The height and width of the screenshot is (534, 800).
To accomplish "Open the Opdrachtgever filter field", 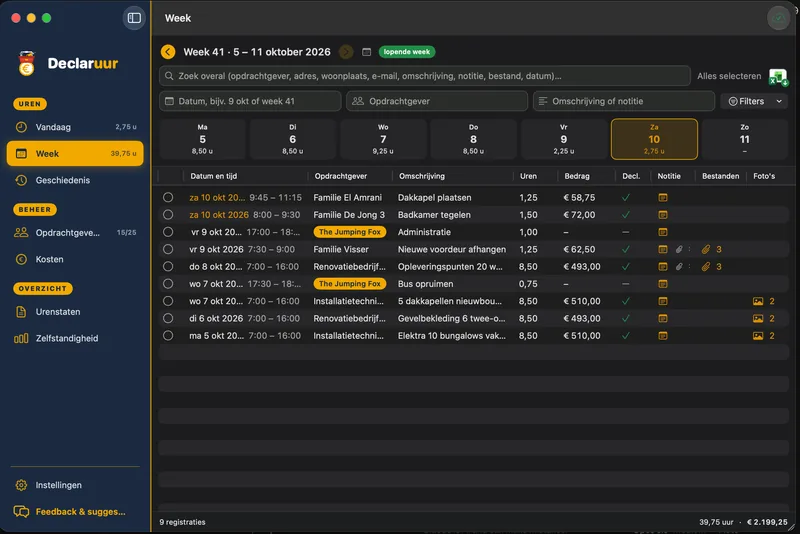I will point(437,101).
